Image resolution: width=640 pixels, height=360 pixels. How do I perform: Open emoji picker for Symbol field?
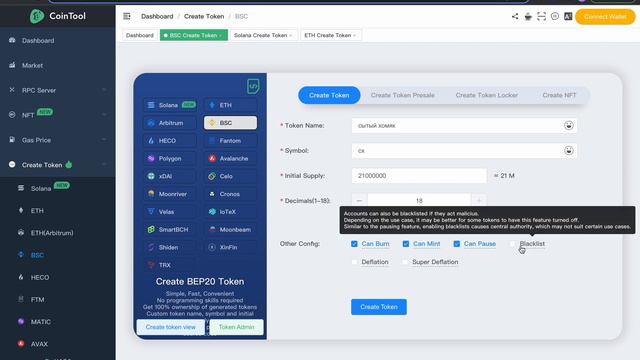coord(569,151)
